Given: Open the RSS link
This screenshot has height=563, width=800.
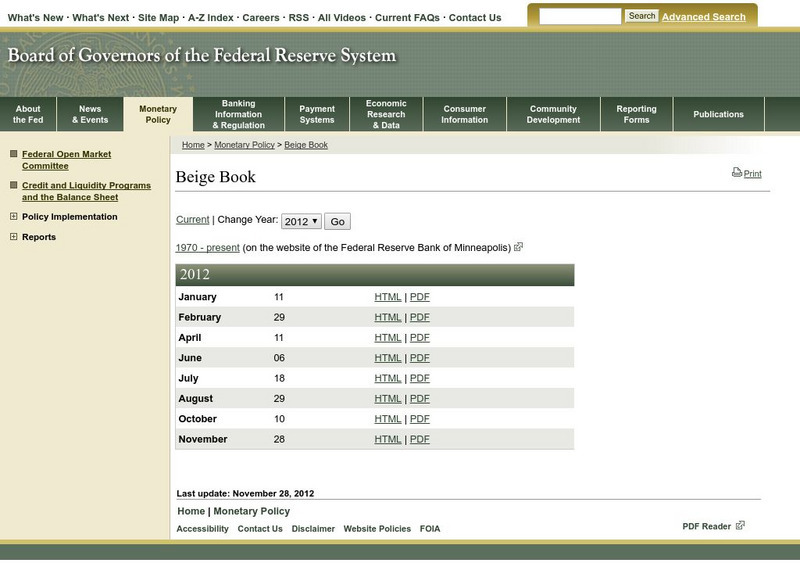Looking at the screenshot, I should point(298,17).
